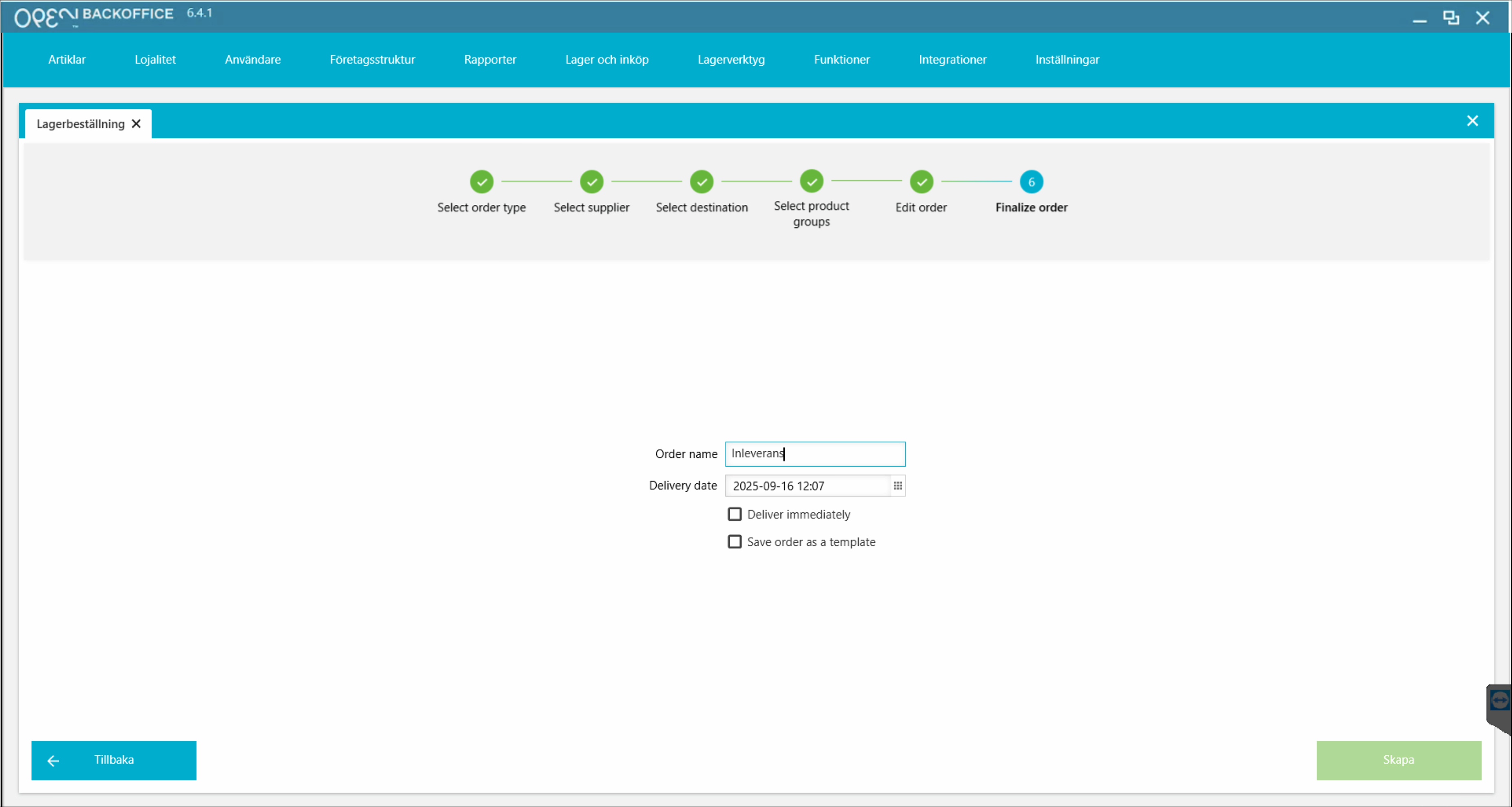Open the Artiklar menu
The width and height of the screenshot is (1512, 807).
point(66,59)
